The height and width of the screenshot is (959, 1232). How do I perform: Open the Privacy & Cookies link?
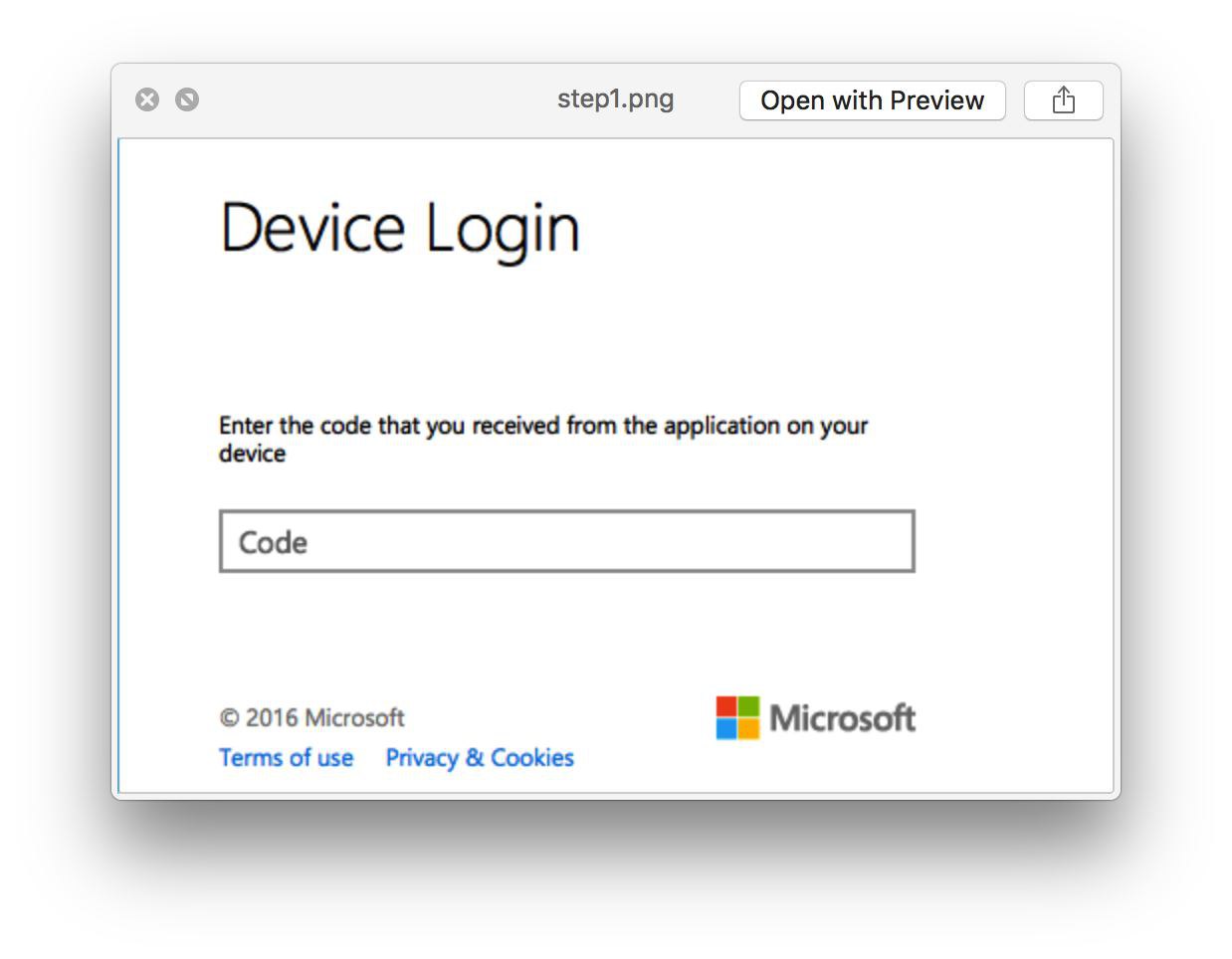[480, 758]
